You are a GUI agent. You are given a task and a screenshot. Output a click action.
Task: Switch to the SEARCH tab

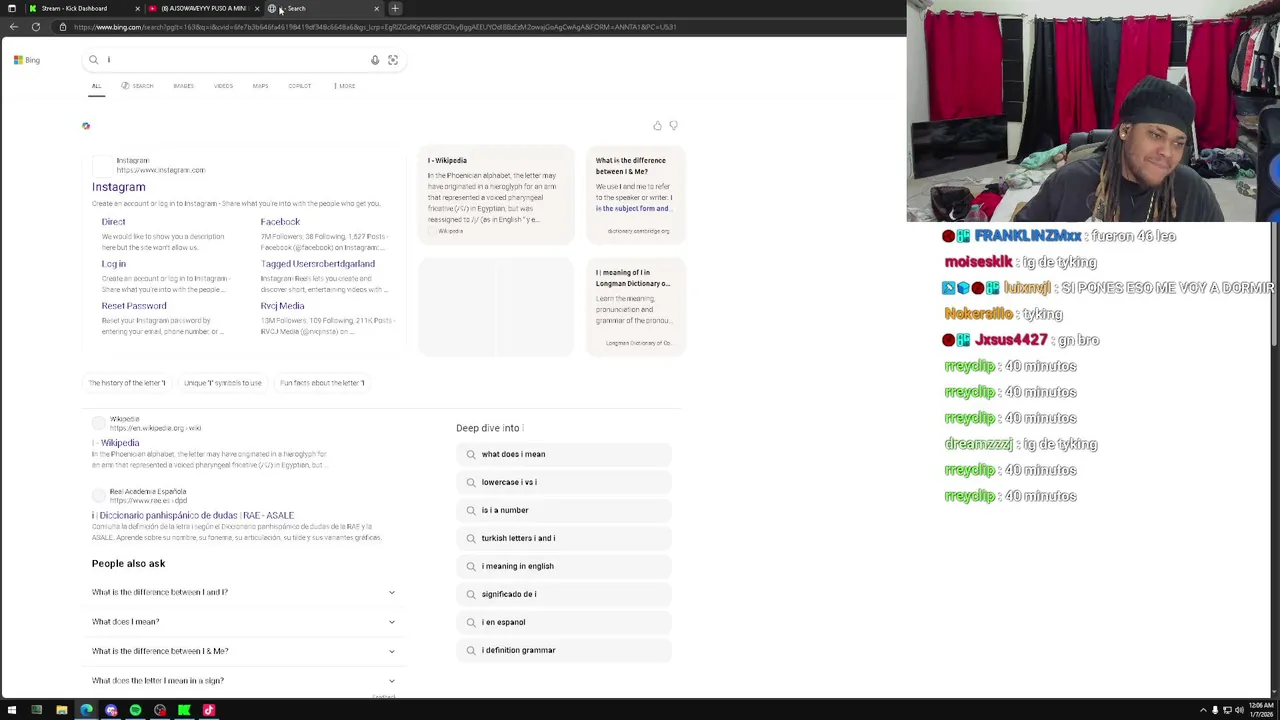coord(138,86)
